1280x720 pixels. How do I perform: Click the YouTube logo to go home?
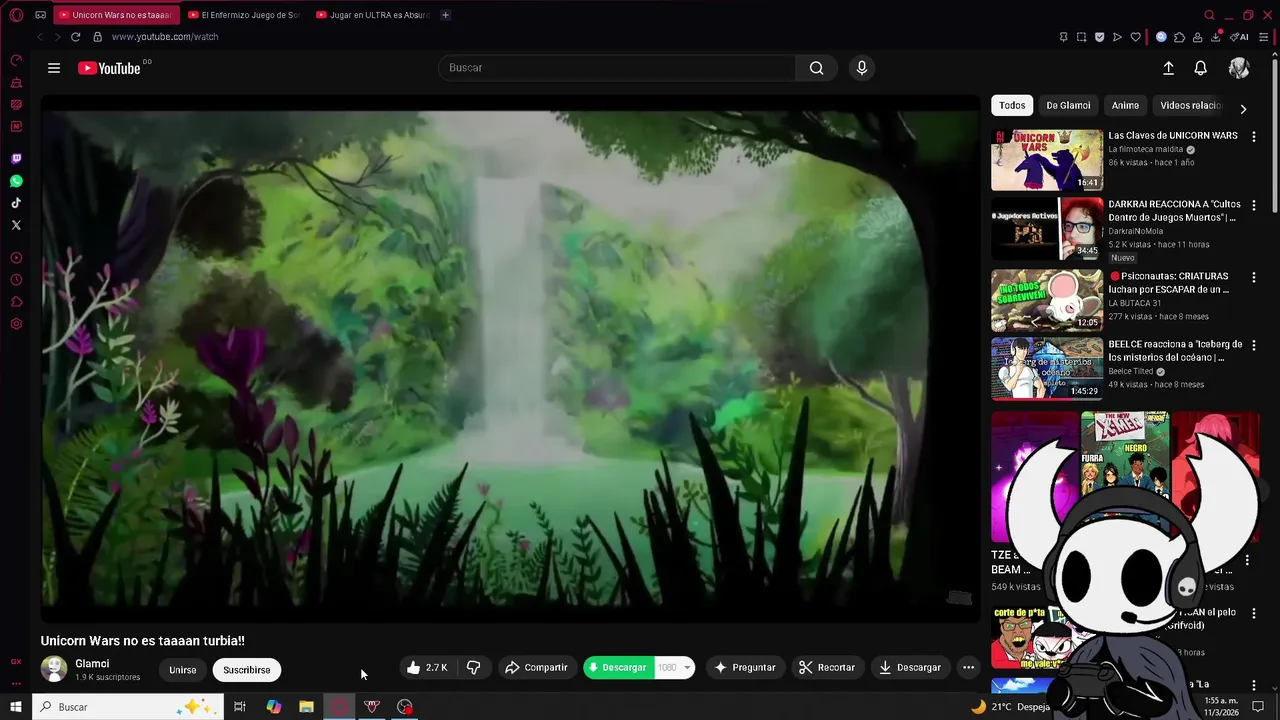point(109,68)
